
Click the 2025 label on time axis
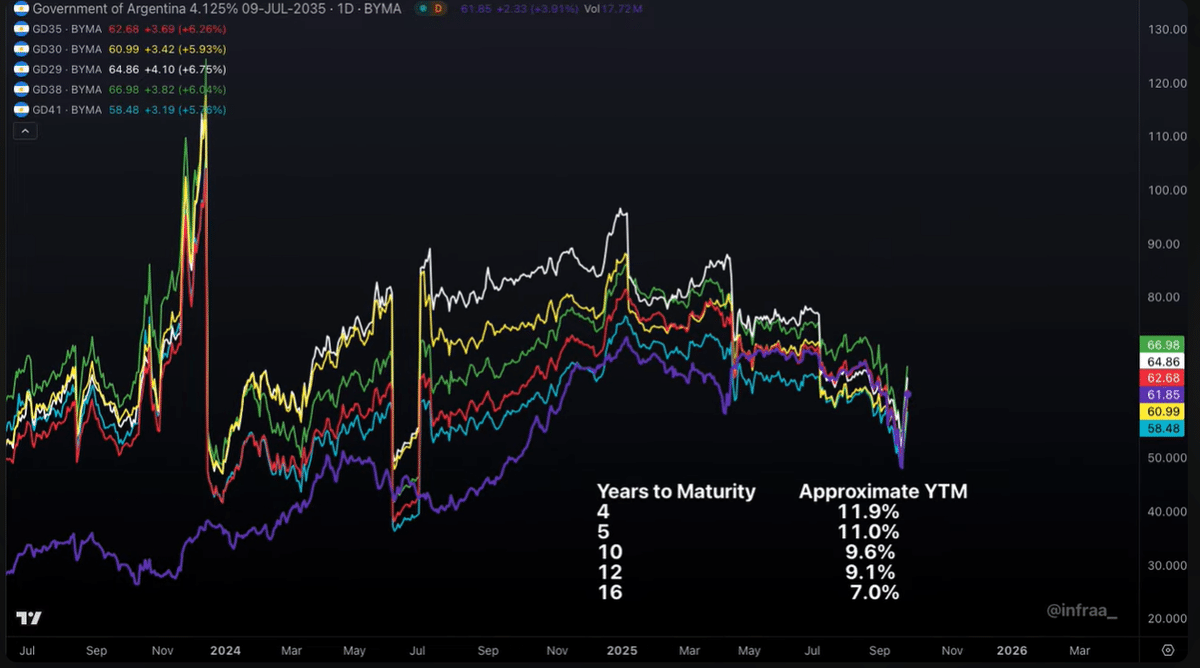[621, 650]
